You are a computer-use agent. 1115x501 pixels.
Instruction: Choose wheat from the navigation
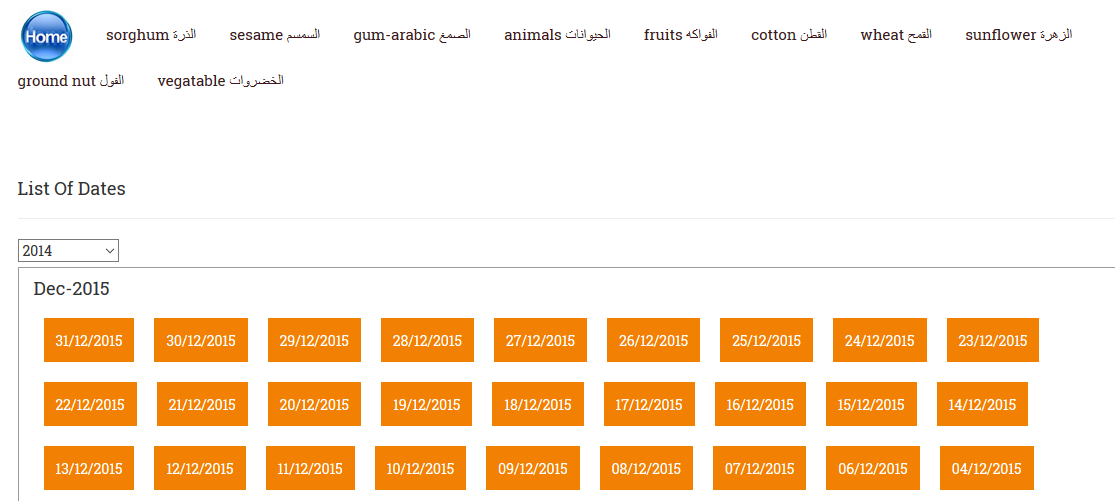896,35
